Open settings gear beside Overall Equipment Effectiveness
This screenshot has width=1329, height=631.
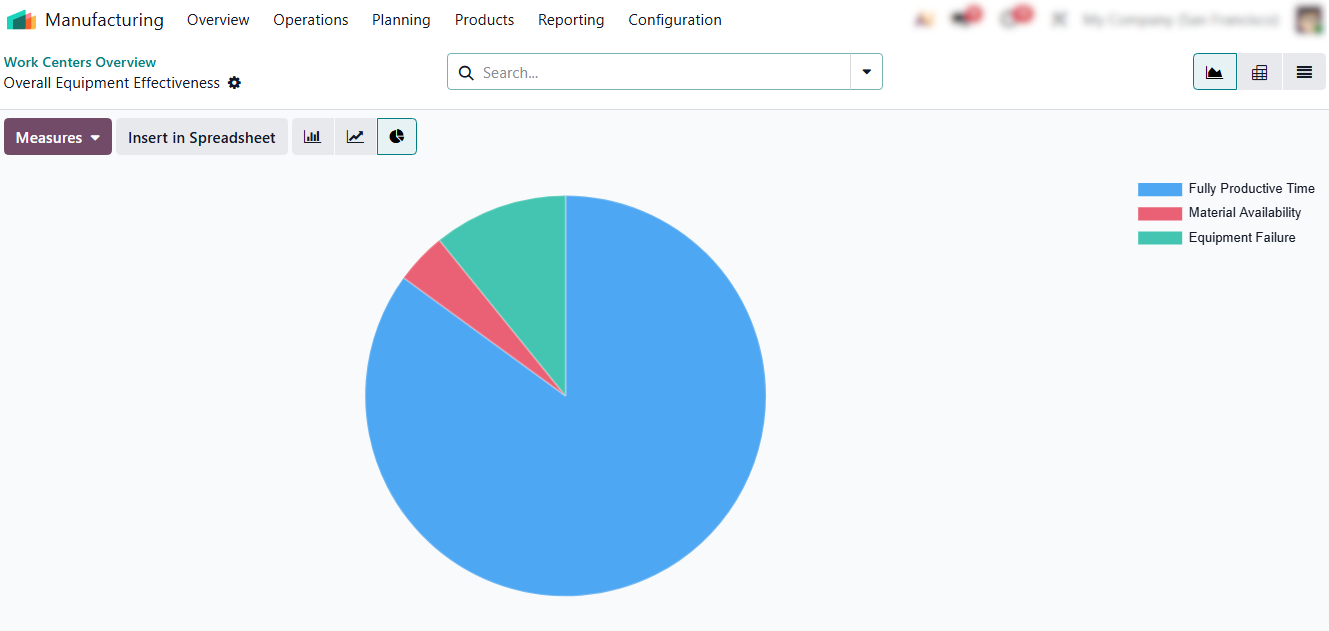pyautogui.click(x=234, y=83)
